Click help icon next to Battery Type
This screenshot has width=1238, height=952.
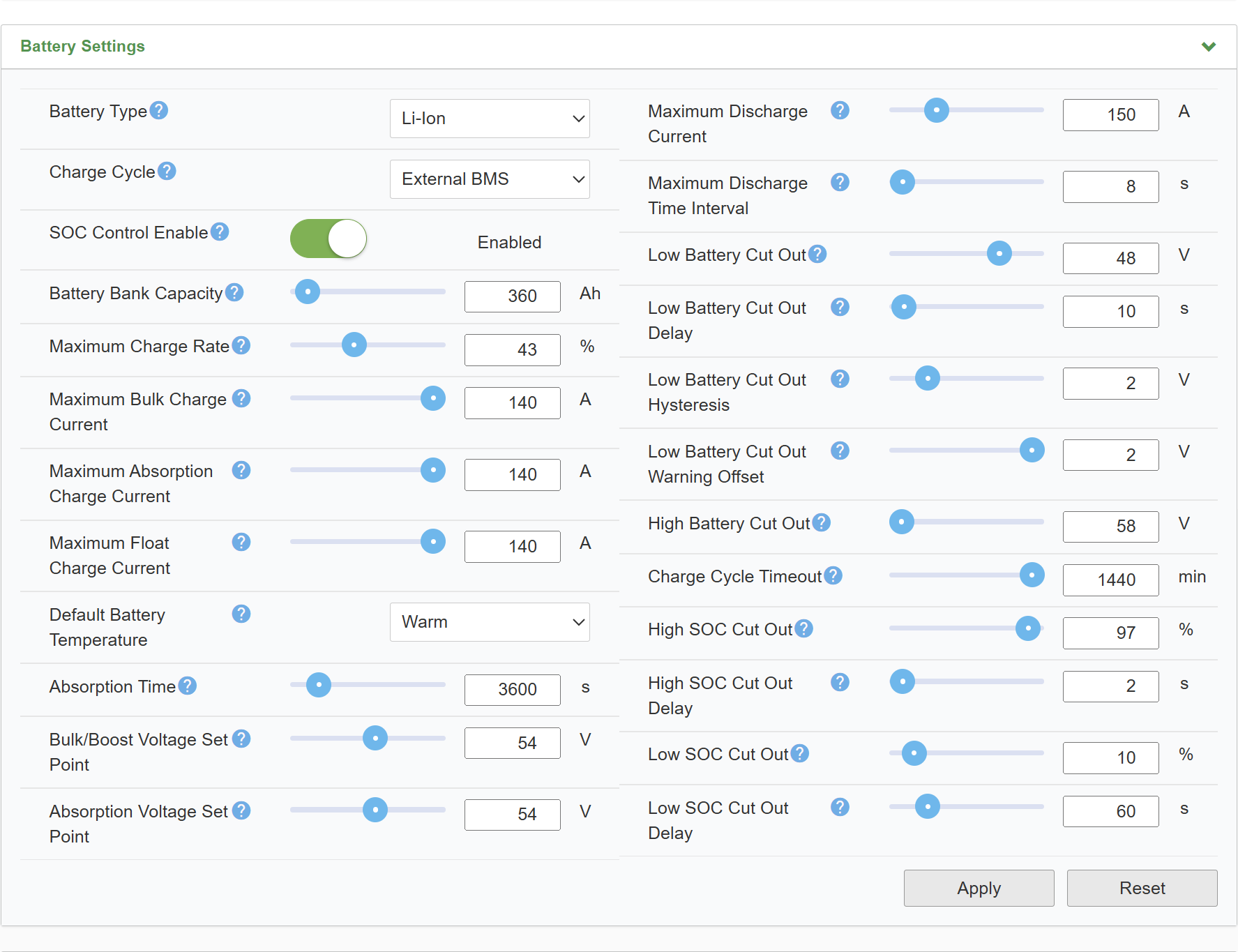[159, 111]
